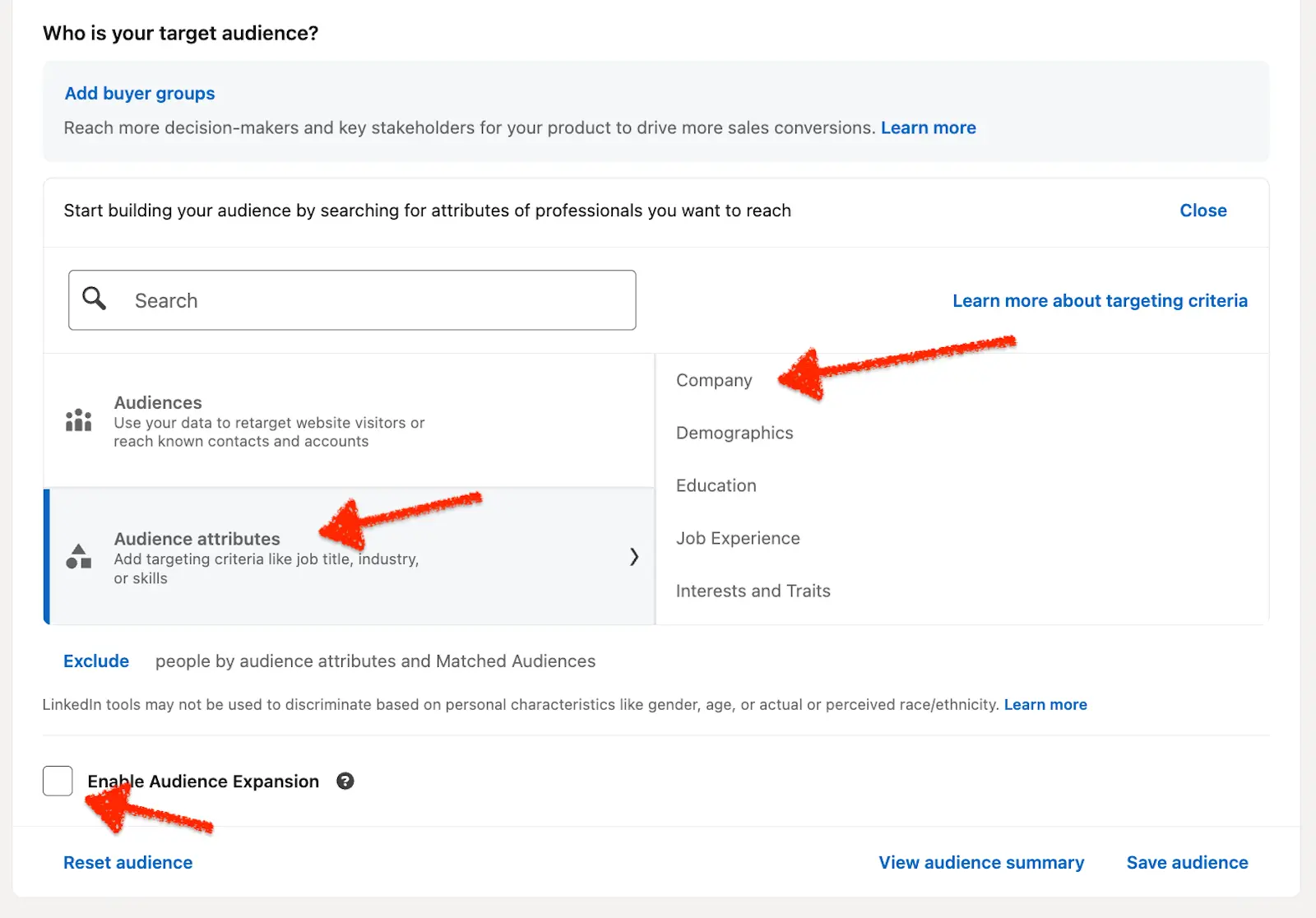Image resolution: width=1316 pixels, height=918 pixels.
Task: Choose the Education targeting category
Action: point(716,486)
